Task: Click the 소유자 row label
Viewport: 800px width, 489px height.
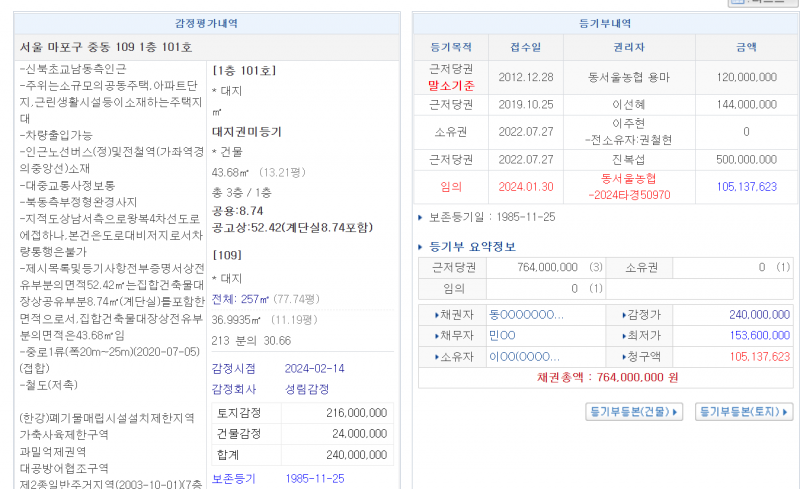Action: tap(457, 356)
